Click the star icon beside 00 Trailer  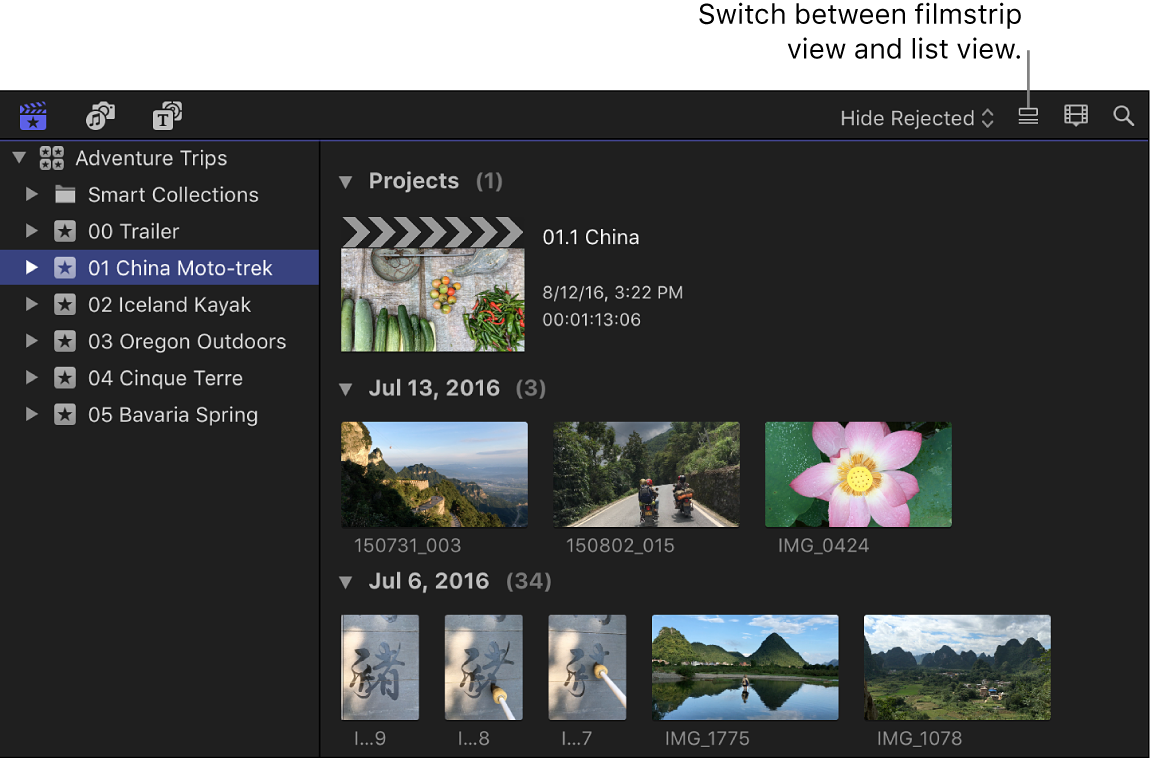(65, 231)
